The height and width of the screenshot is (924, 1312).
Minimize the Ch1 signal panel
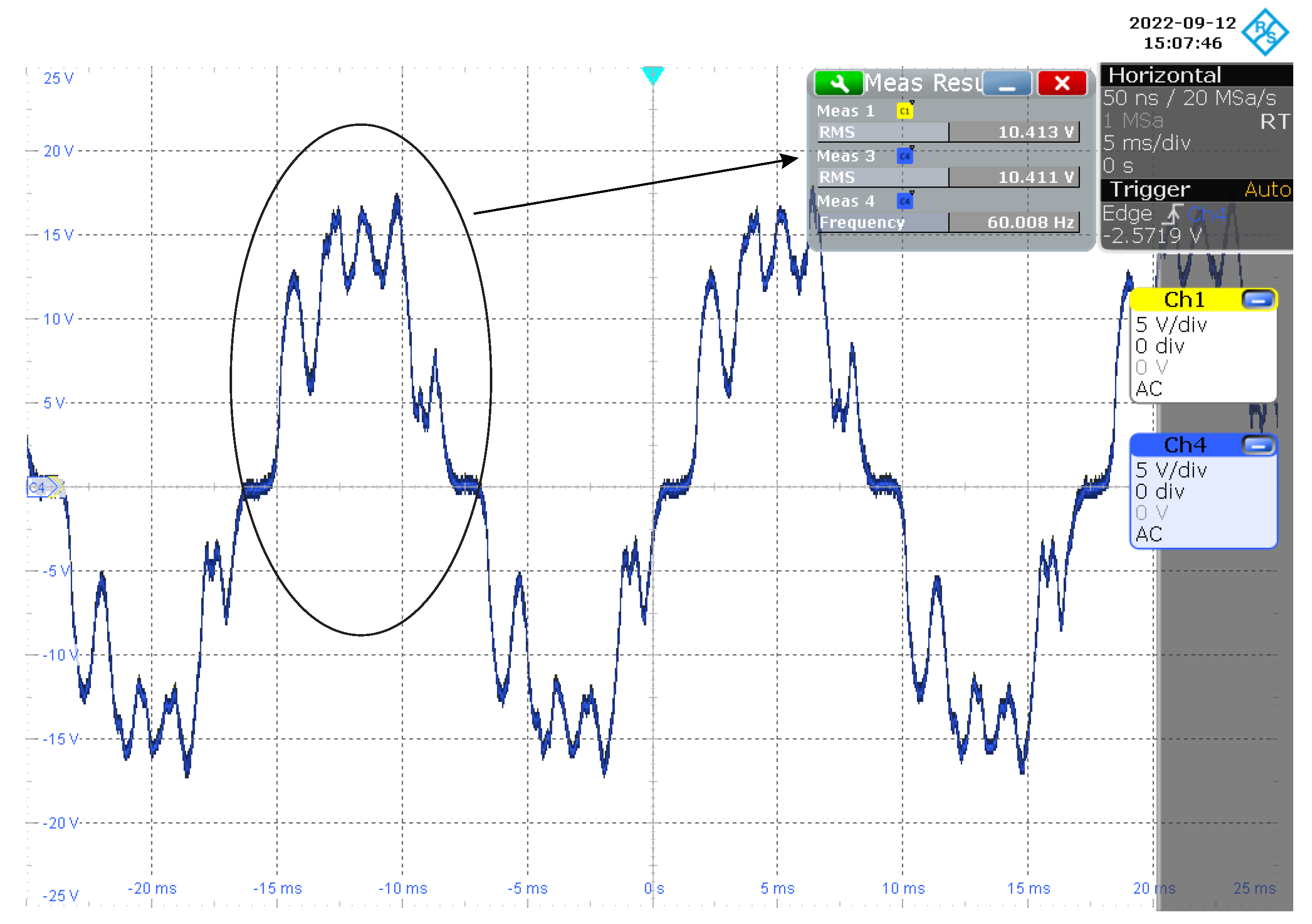click(x=1258, y=299)
